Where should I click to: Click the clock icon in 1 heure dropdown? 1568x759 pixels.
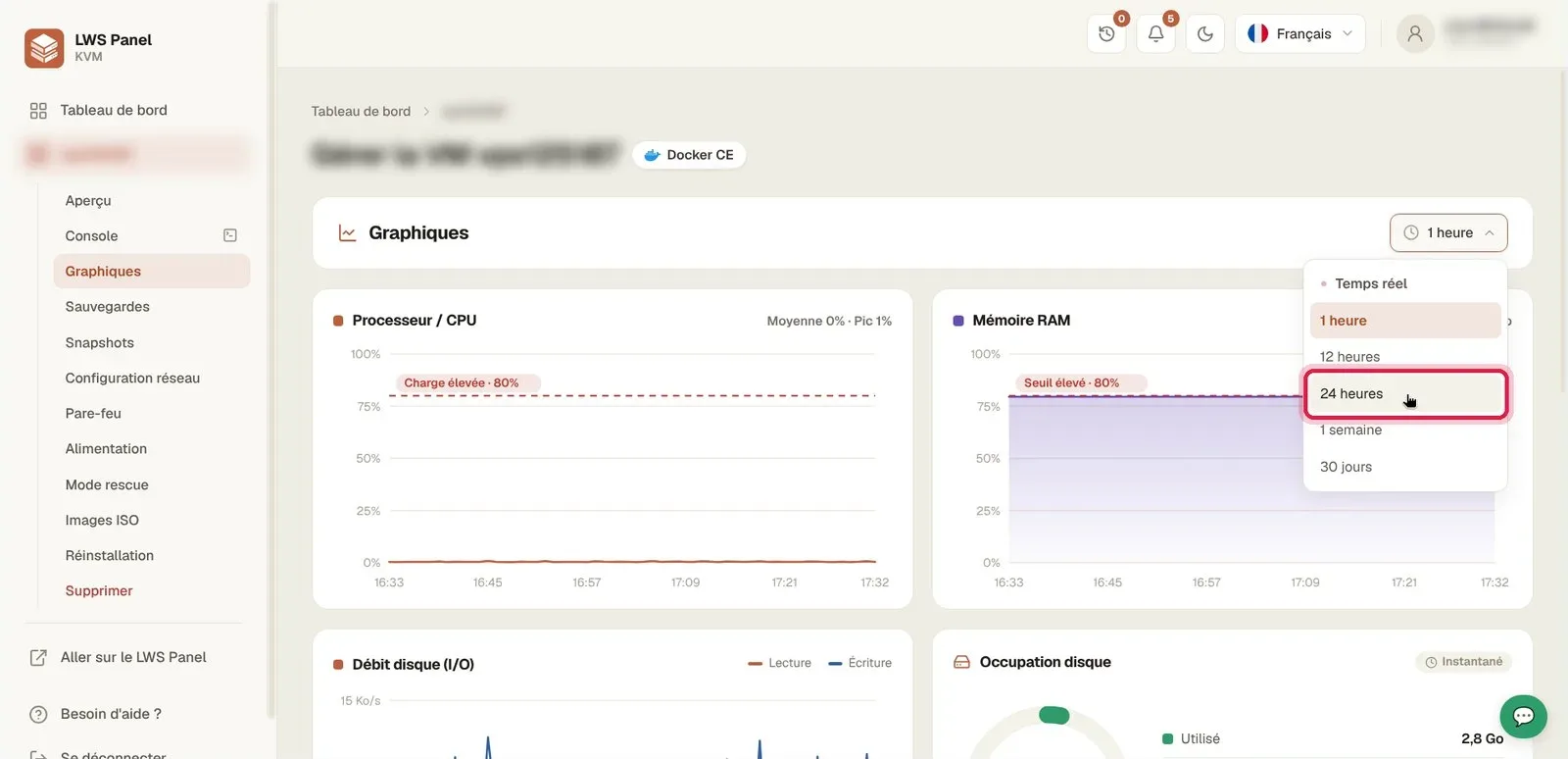coord(1411,233)
